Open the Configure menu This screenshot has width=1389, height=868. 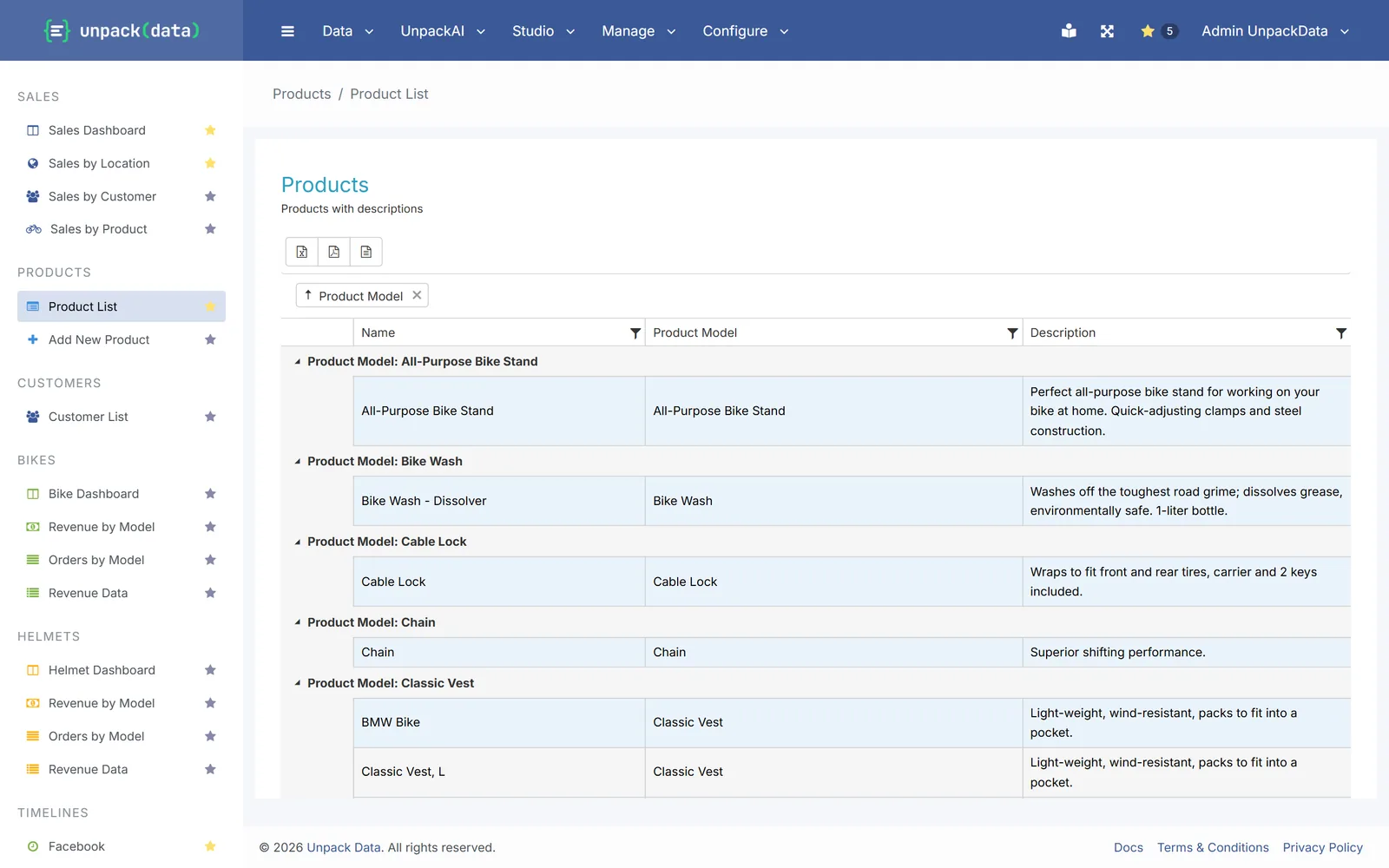pos(746,31)
